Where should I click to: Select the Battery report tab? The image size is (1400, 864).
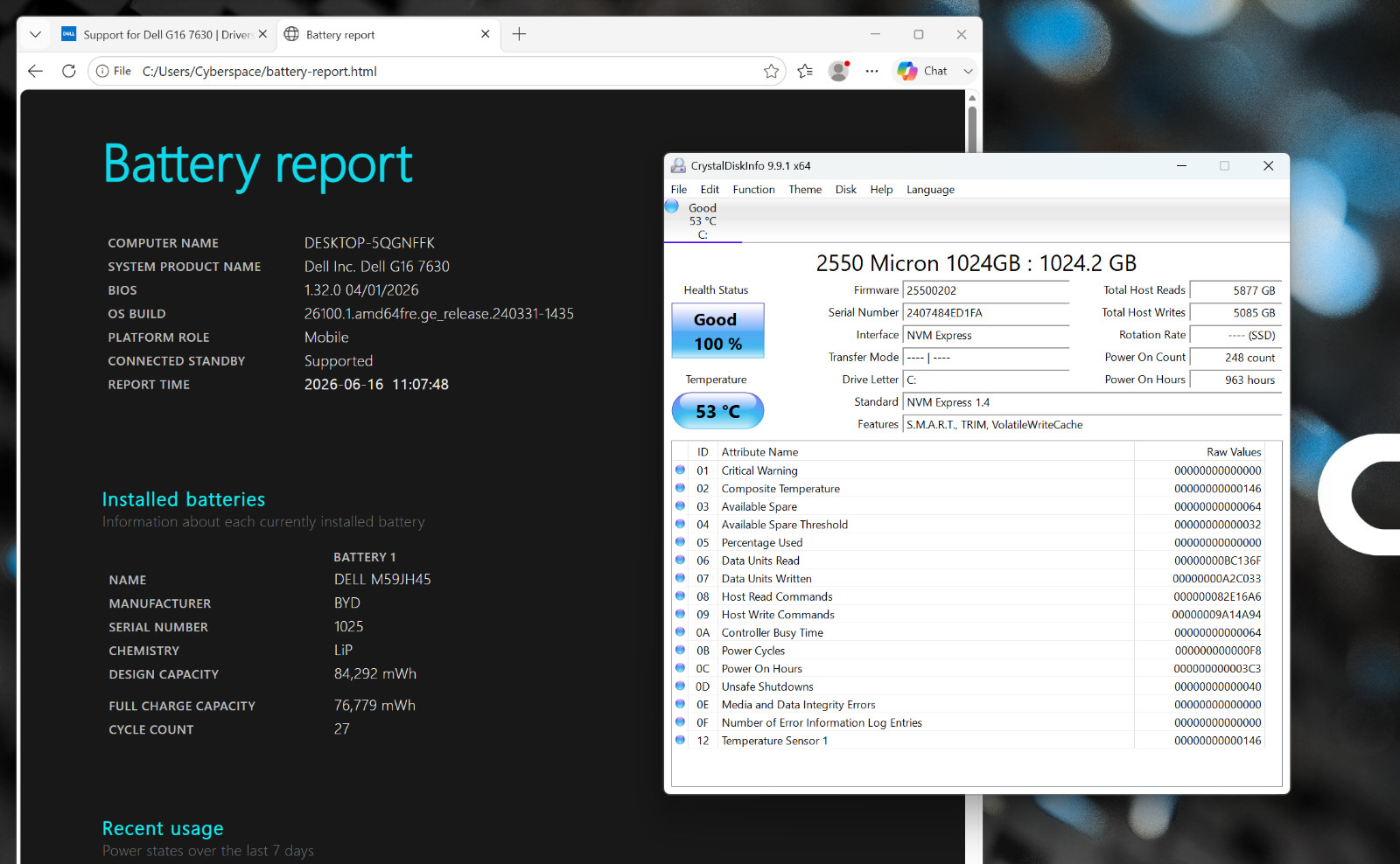[x=381, y=35]
